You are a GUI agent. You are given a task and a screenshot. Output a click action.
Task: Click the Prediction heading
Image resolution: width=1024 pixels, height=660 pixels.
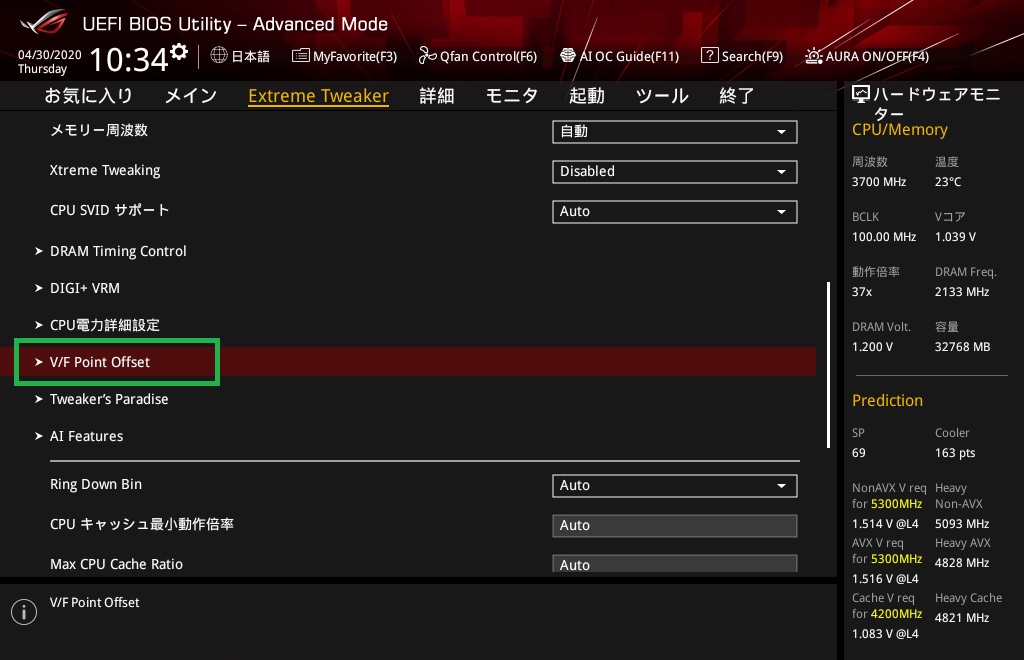coord(887,400)
